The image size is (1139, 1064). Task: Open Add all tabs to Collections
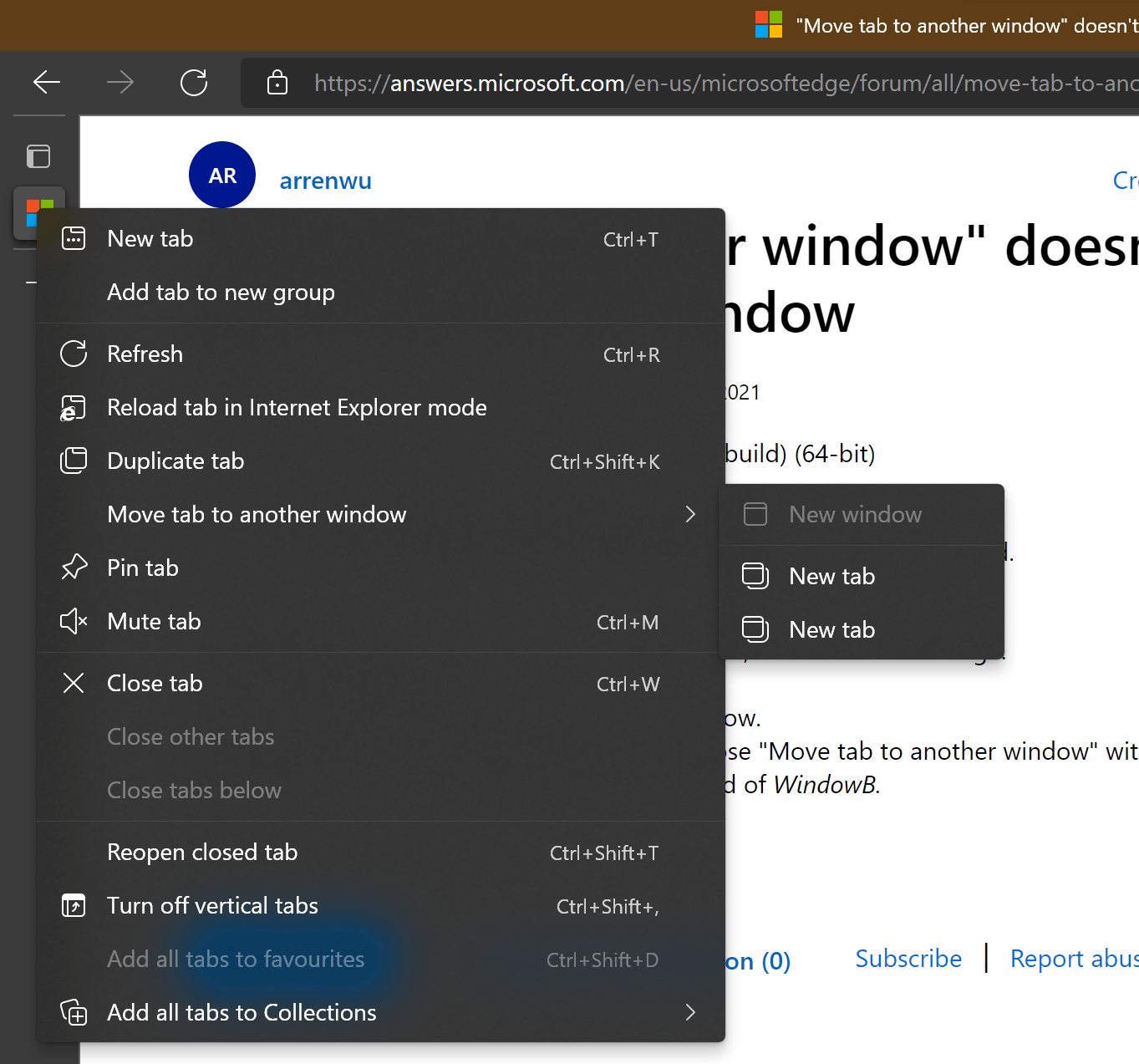point(381,1013)
